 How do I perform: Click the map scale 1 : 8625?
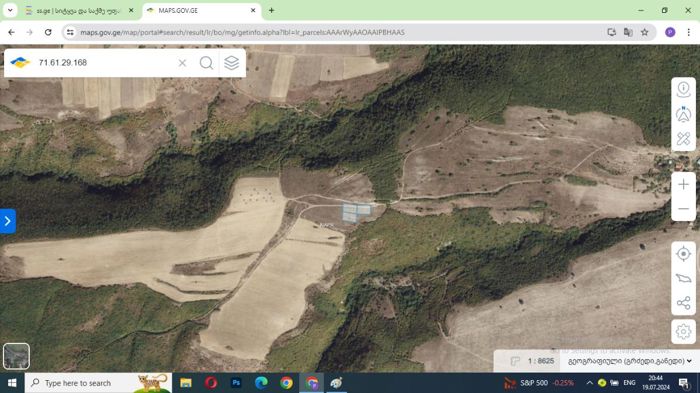click(x=541, y=361)
